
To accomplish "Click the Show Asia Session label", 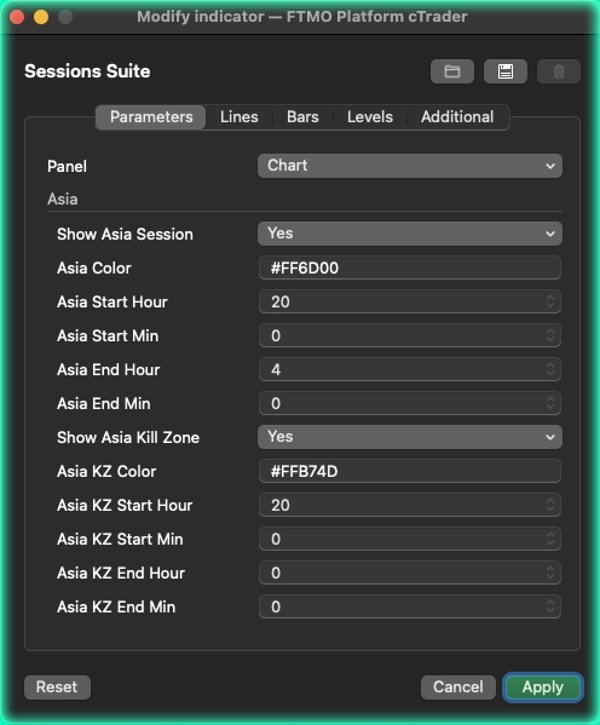I will [125, 234].
